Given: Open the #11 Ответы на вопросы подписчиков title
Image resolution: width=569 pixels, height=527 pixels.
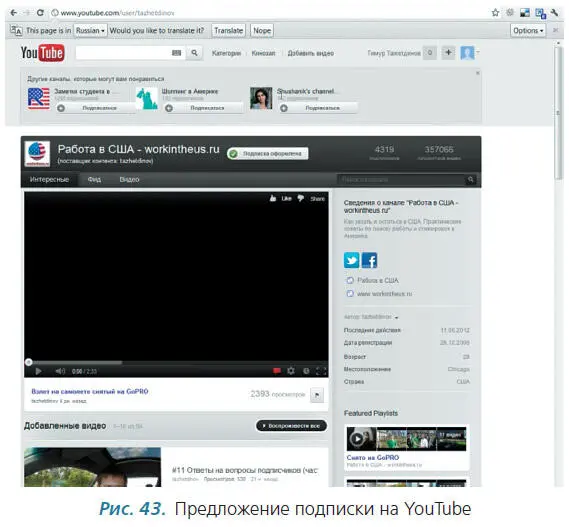Looking at the screenshot, I should coord(245,470).
